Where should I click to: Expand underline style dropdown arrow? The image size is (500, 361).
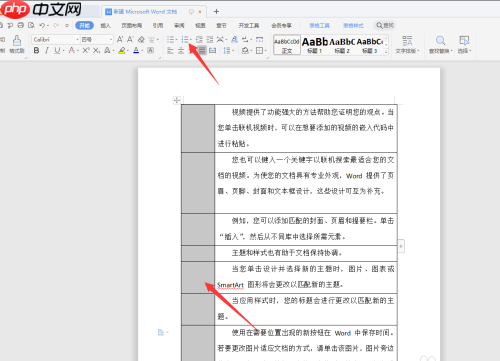point(63,51)
